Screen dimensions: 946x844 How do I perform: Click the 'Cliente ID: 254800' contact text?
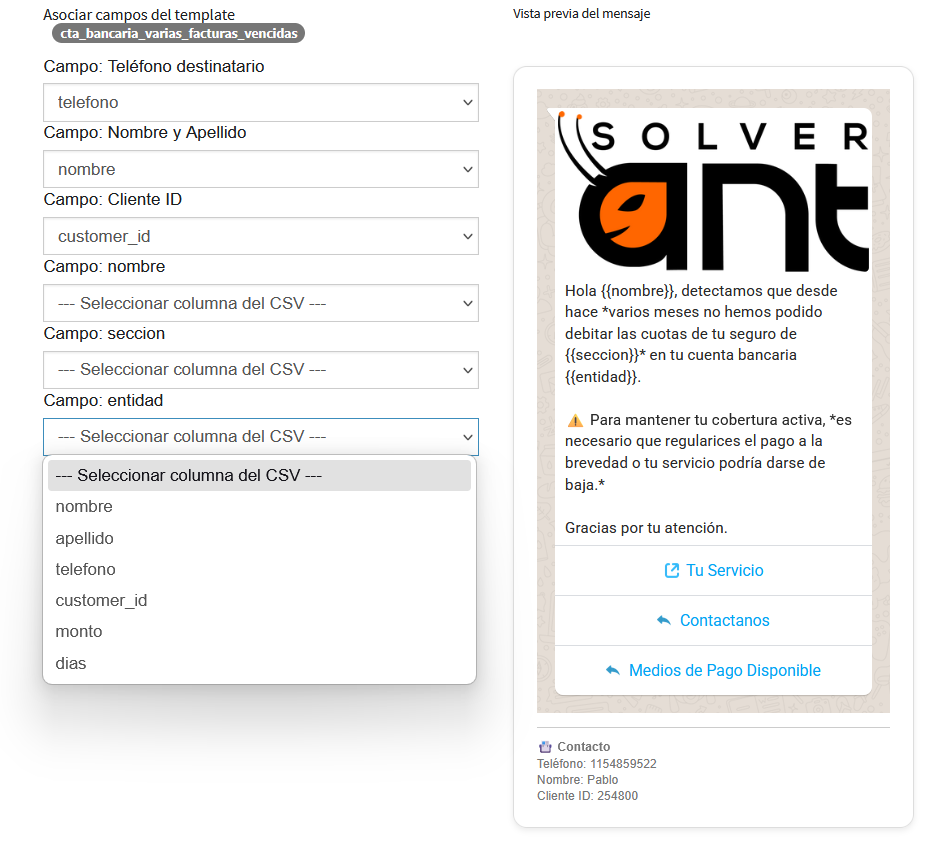point(587,796)
